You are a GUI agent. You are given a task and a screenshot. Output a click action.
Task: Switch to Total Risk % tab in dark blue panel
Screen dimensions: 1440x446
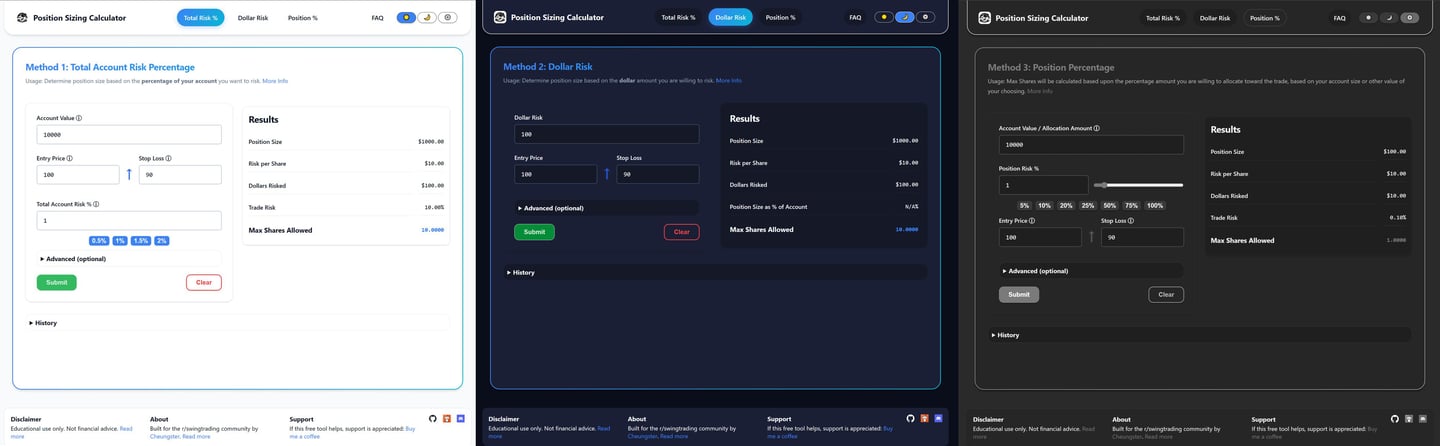tap(678, 17)
